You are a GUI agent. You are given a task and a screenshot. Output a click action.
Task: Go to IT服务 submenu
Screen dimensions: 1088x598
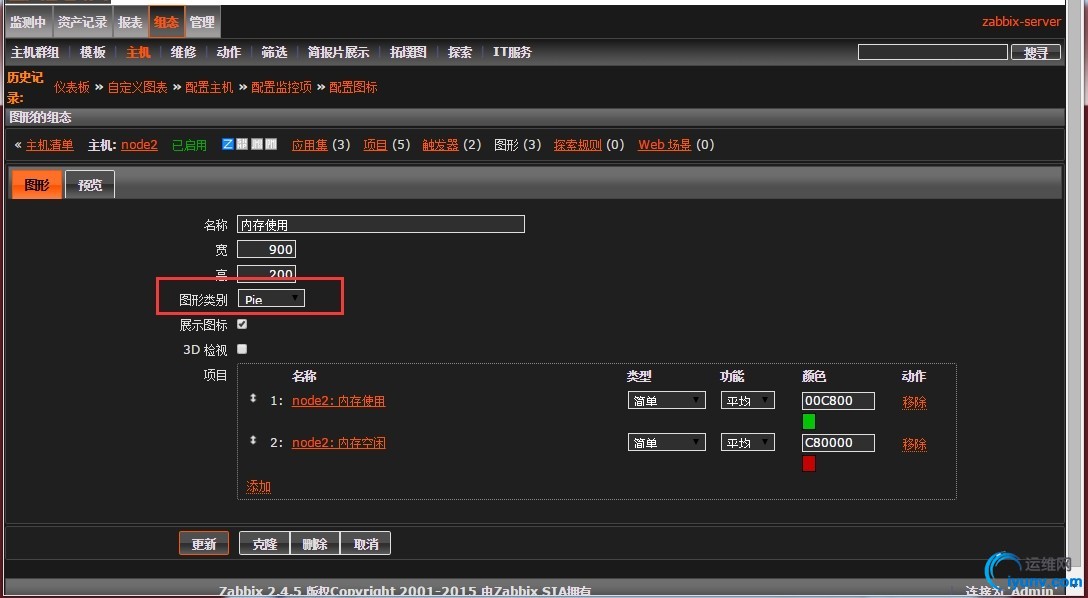click(x=512, y=52)
